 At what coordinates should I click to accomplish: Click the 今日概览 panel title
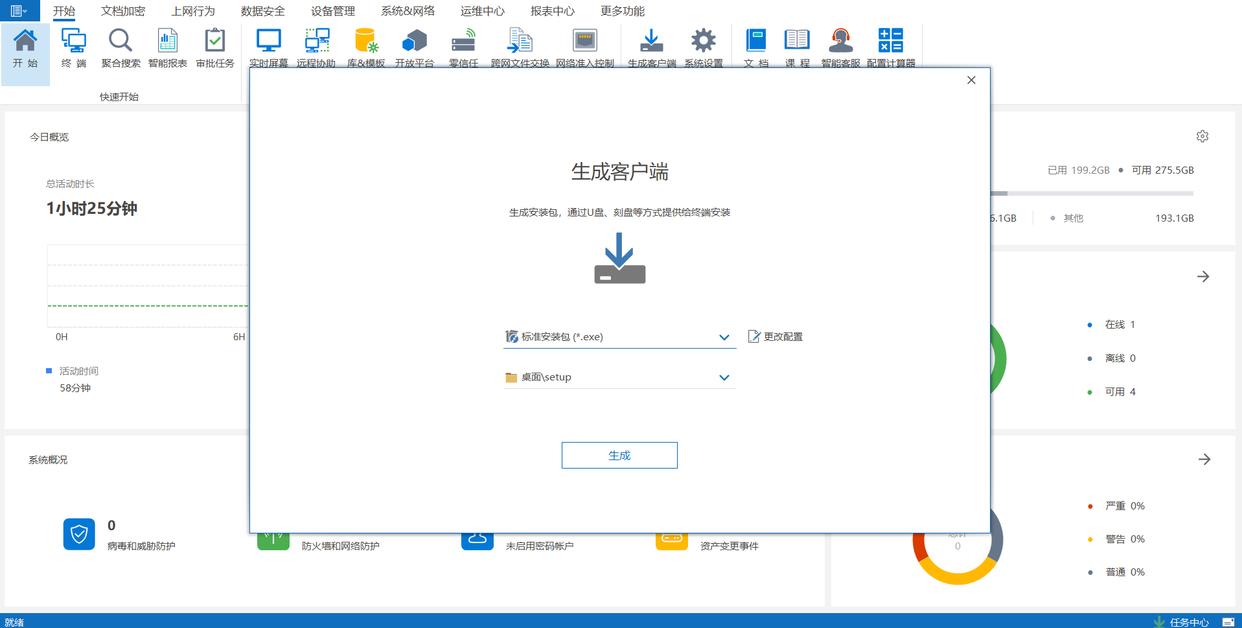pos(49,137)
